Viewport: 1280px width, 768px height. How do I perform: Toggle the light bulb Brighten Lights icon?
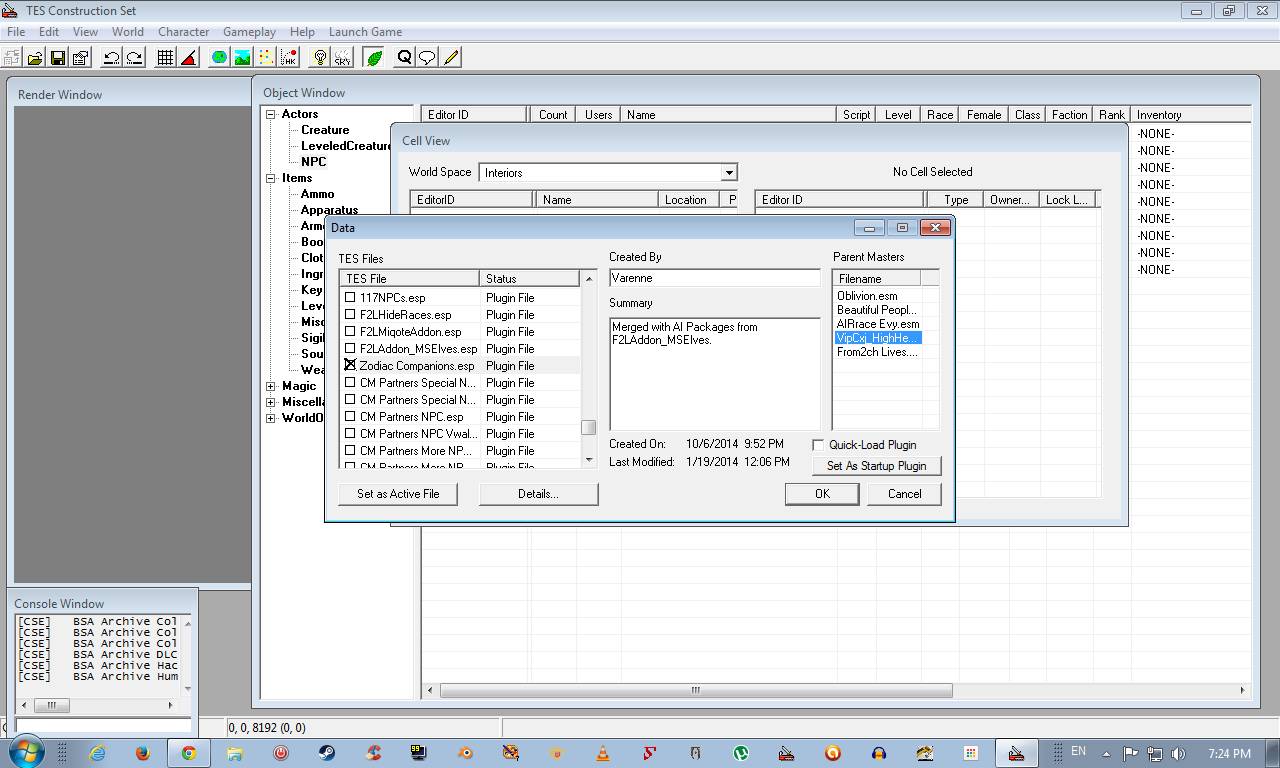[x=320, y=58]
